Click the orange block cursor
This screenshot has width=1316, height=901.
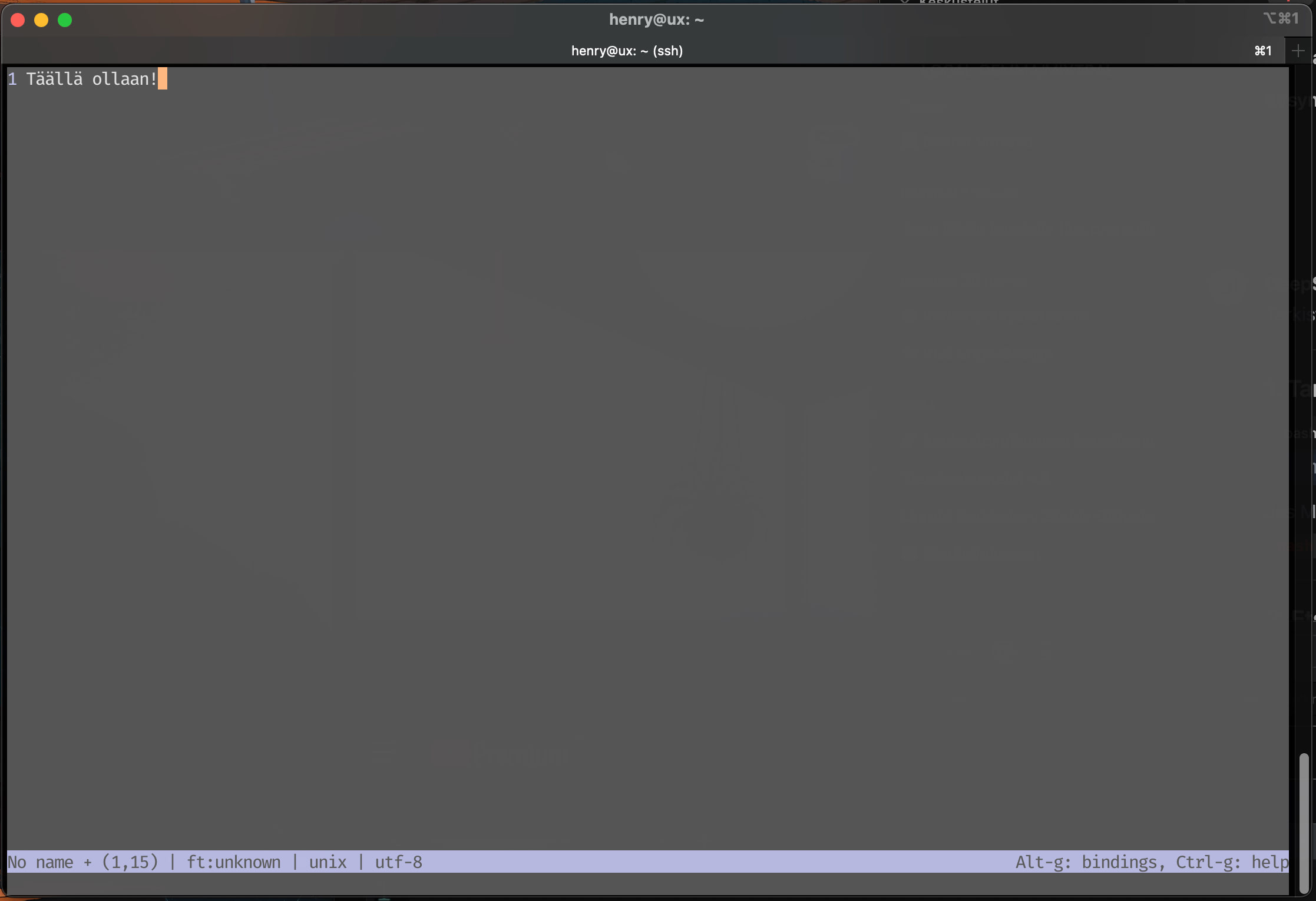[163, 79]
